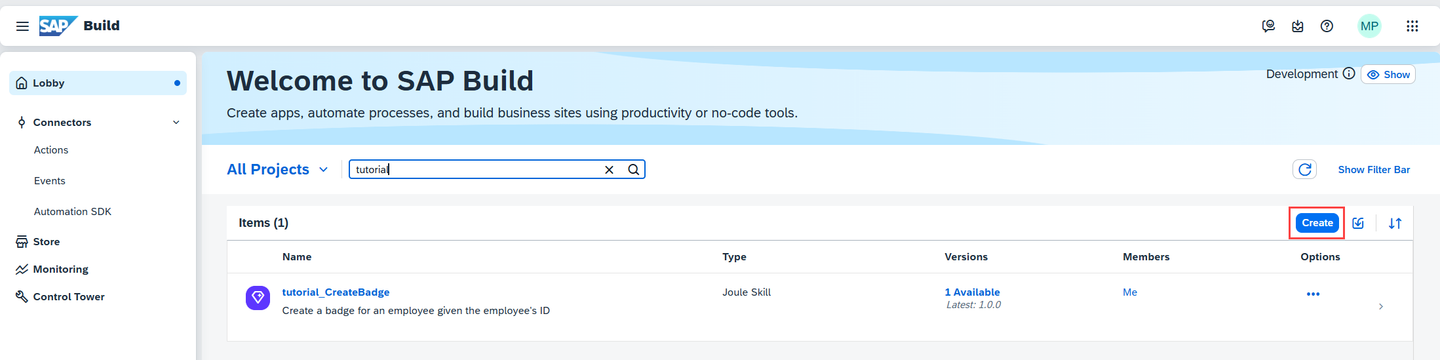Open Automation SDK under Connectors
1440x360 pixels.
(x=72, y=212)
